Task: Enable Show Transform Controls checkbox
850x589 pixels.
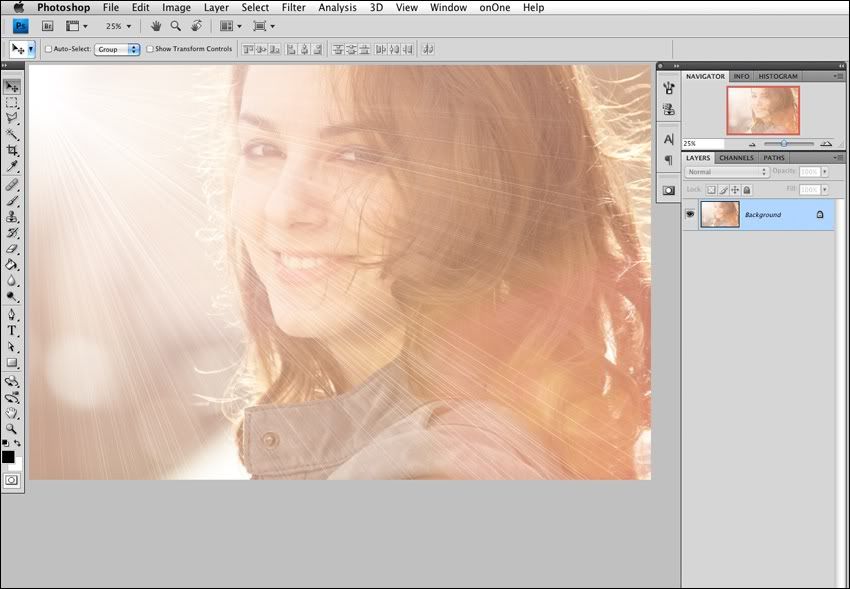Action: click(150, 49)
